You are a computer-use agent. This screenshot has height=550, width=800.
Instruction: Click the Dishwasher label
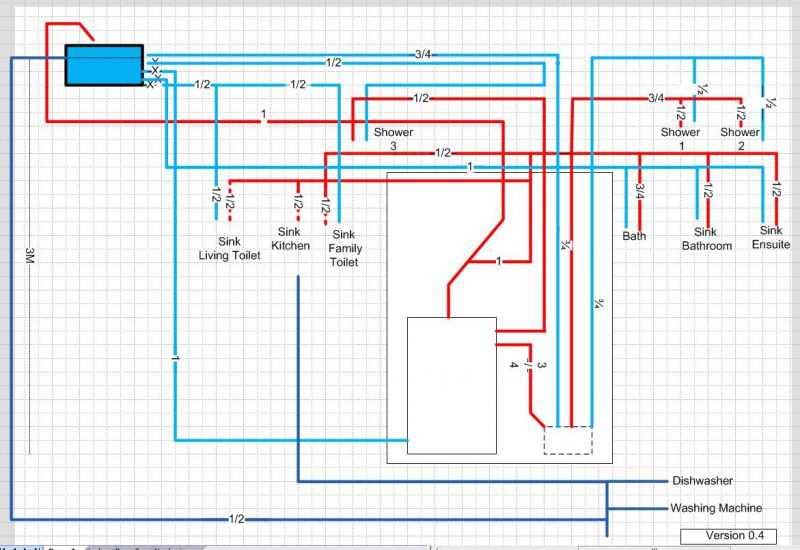(702, 481)
